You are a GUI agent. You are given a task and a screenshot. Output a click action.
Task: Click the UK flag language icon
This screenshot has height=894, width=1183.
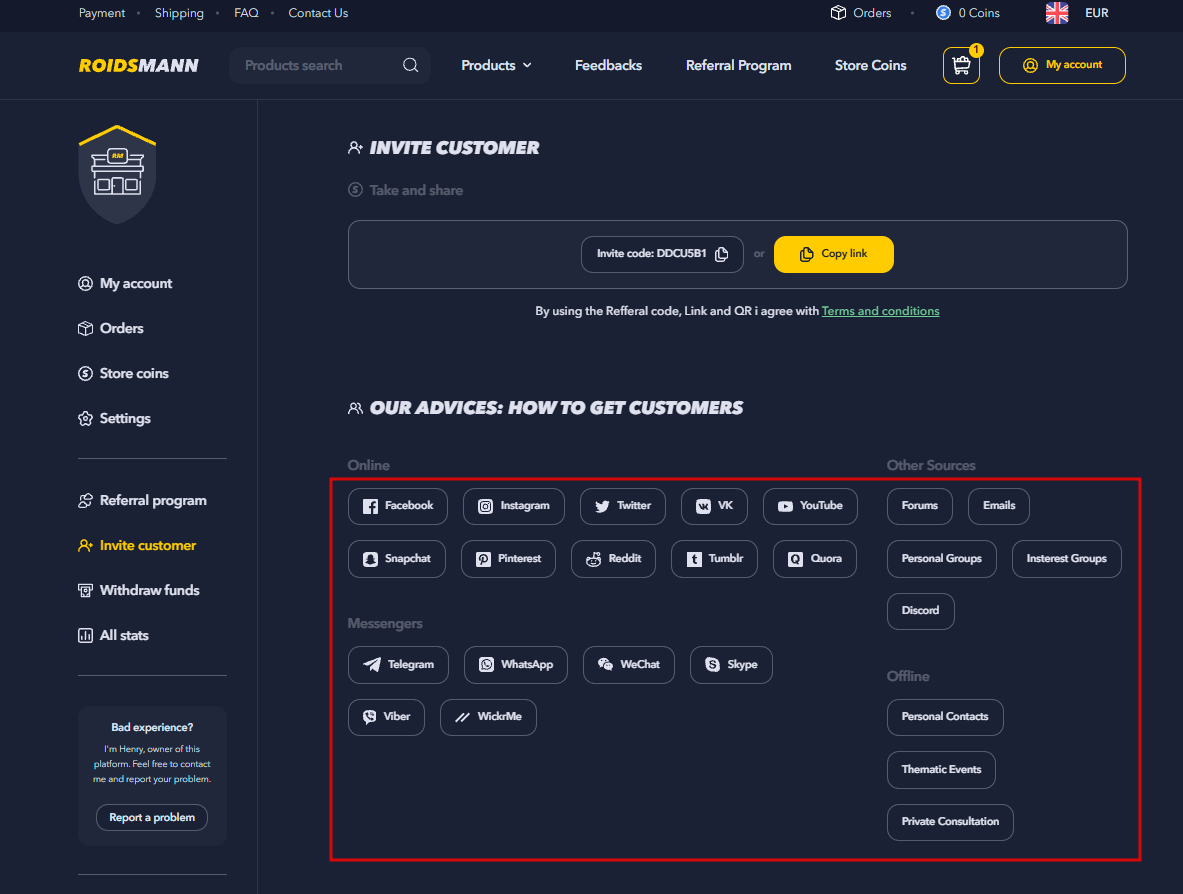[1057, 13]
